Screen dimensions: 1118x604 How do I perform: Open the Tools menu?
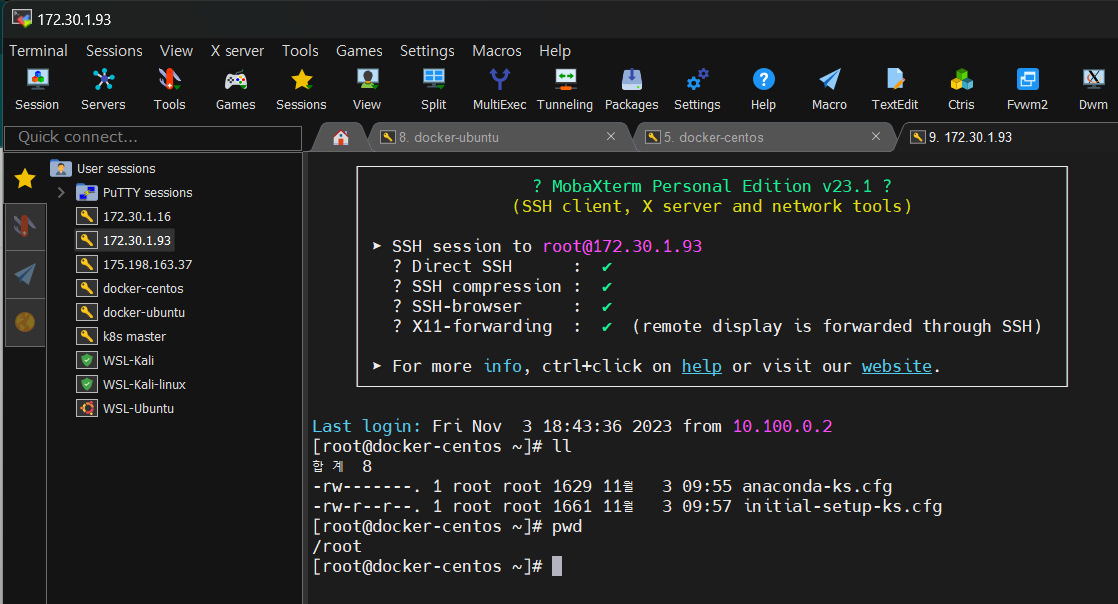click(x=300, y=51)
